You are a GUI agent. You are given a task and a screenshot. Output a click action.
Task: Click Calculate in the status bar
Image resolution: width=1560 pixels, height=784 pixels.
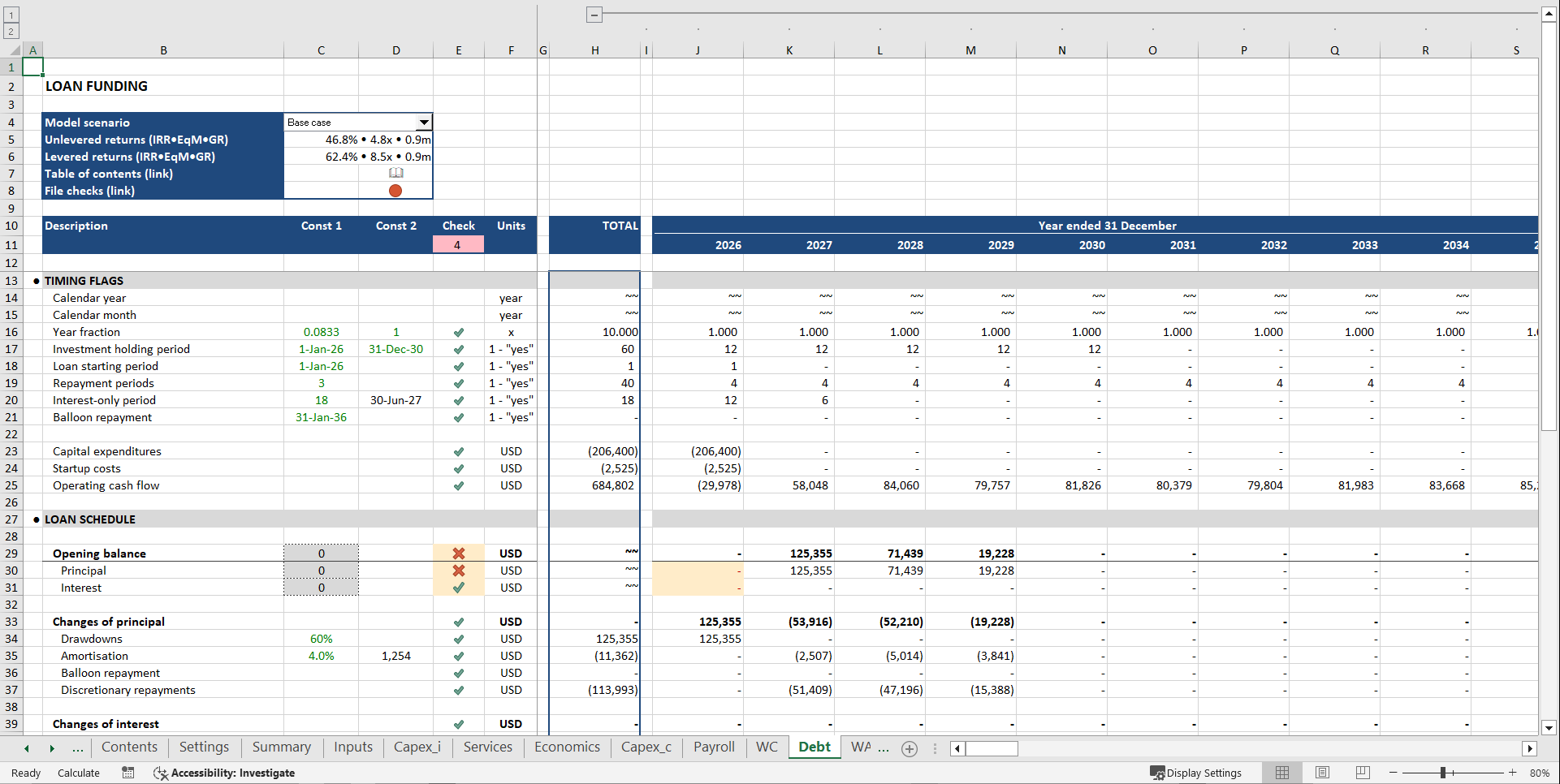tap(78, 773)
